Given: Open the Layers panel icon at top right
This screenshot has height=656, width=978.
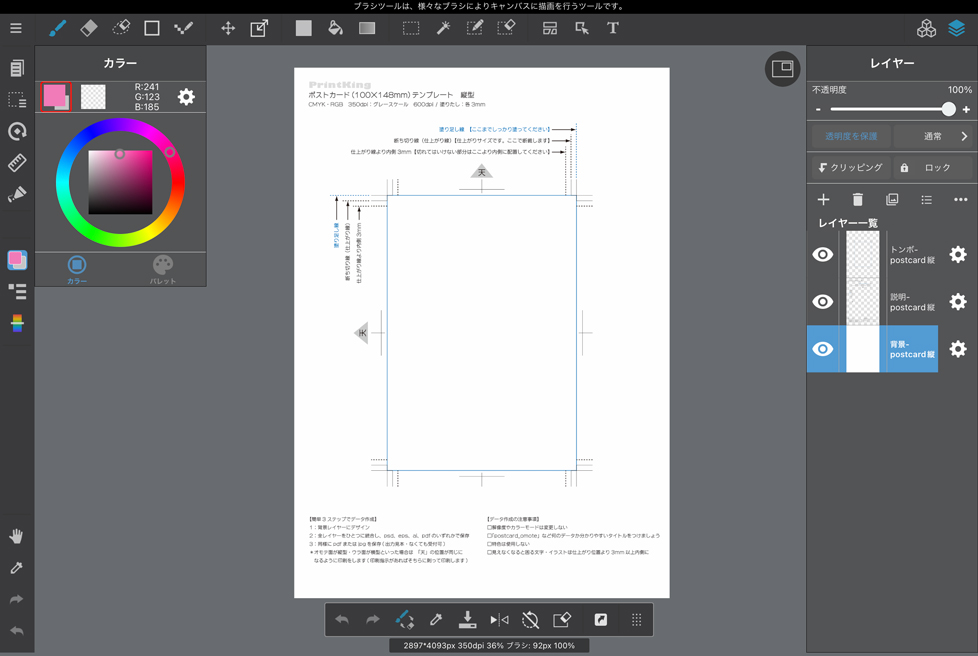Looking at the screenshot, I should point(957,28).
